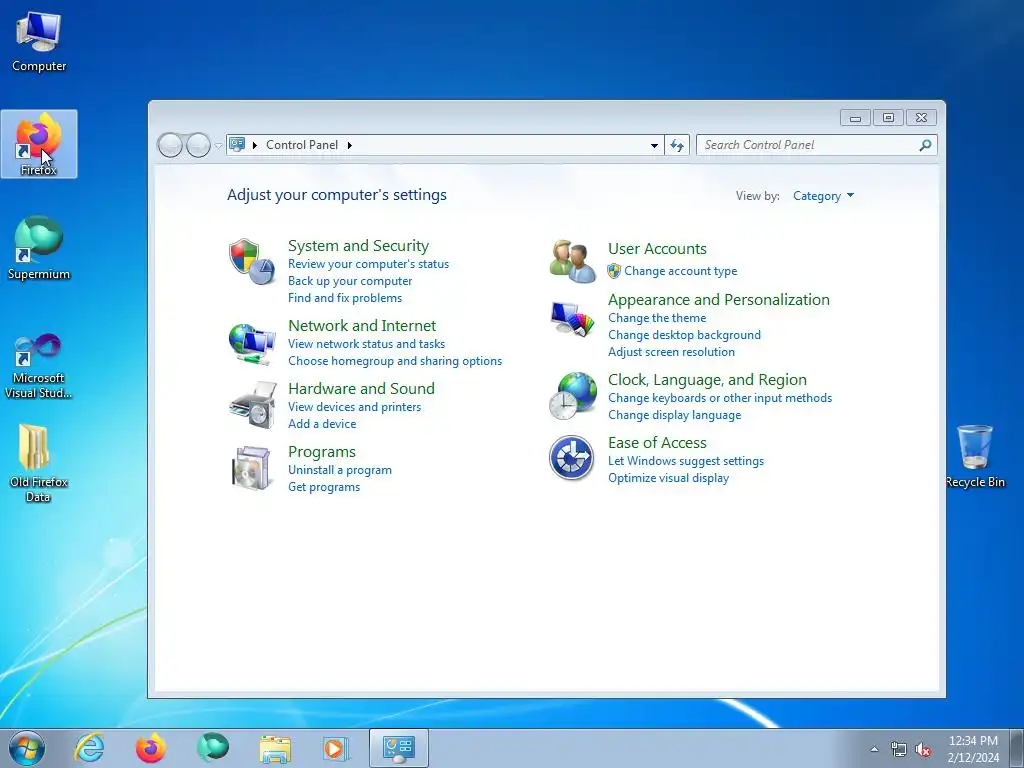1024x768 pixels.
Task: Open the Ease of Access icon
Action: [x=571, y=458]
